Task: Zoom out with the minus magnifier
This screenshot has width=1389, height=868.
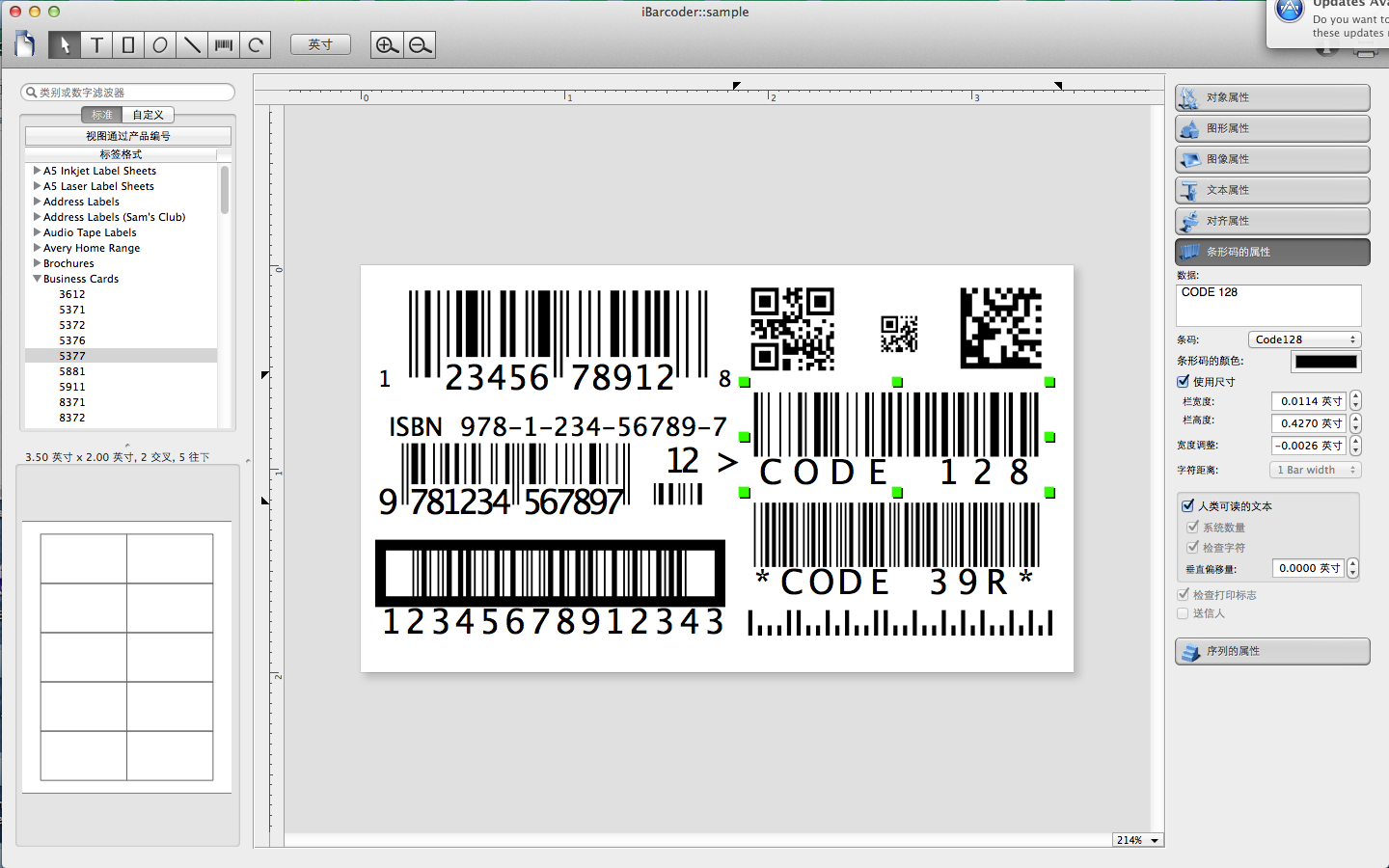Action: (420, 45)
